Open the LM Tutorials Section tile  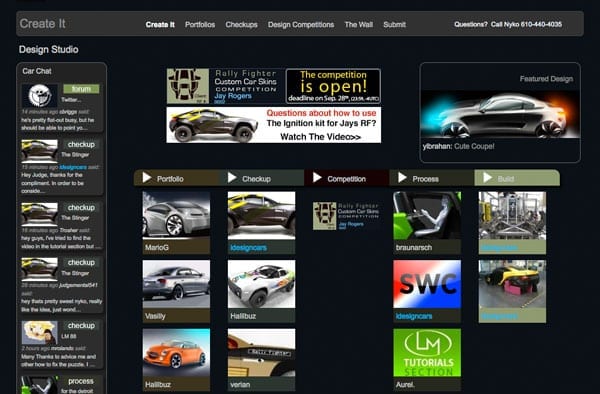[427, 353]
